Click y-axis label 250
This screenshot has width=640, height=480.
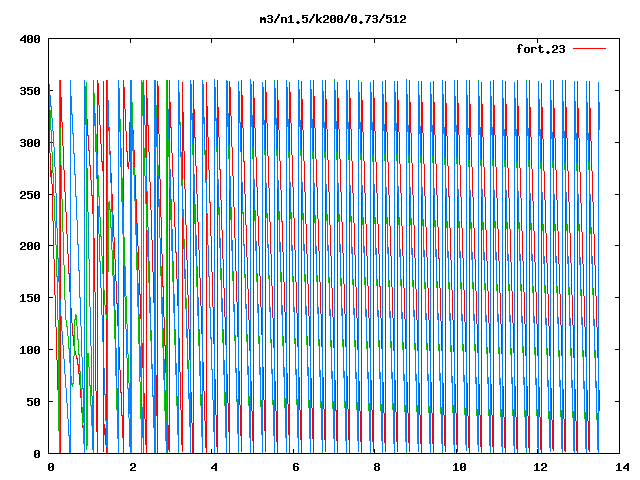click(x=30, y=195)
